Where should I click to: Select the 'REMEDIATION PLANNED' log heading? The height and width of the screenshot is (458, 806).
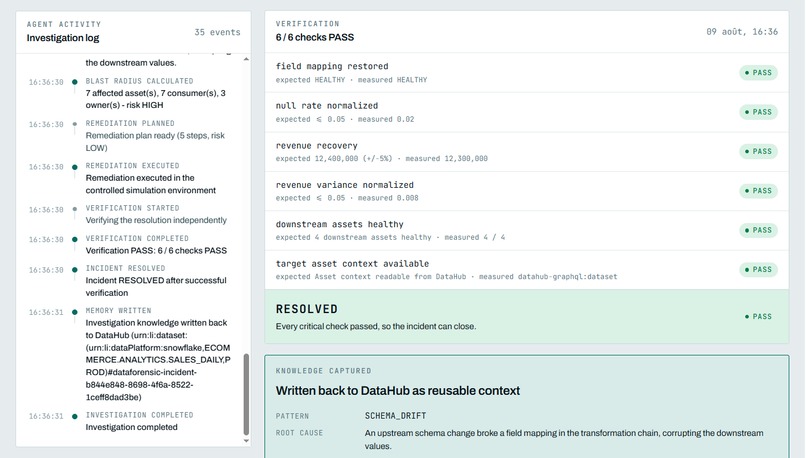point(130,123)
